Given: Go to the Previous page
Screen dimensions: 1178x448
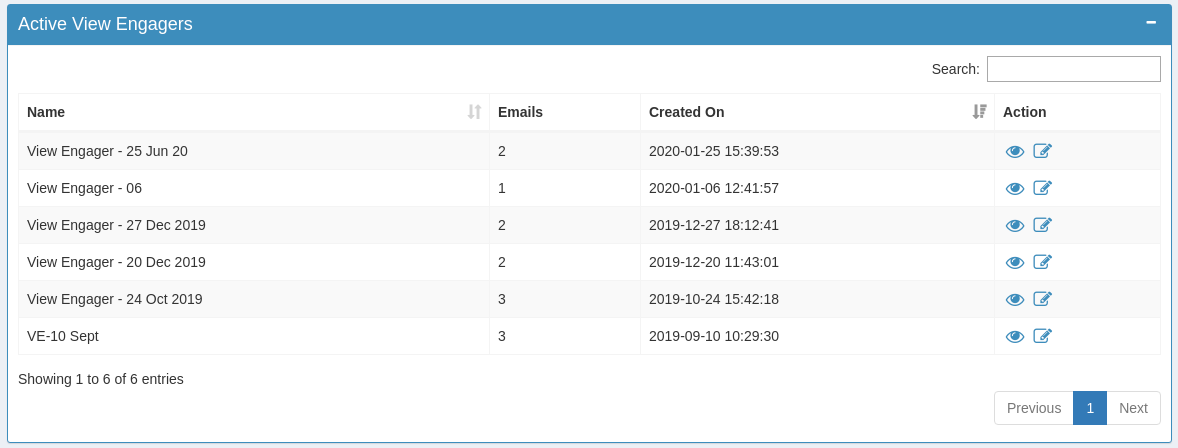Looking at the screenshot, I should point(1033,408).
